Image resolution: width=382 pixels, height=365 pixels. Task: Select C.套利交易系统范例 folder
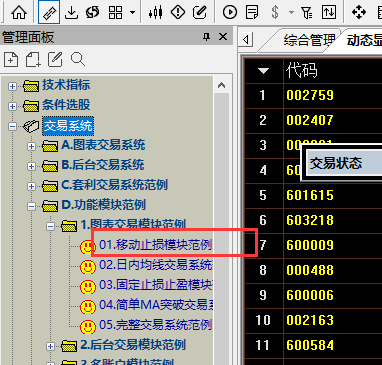115,185
